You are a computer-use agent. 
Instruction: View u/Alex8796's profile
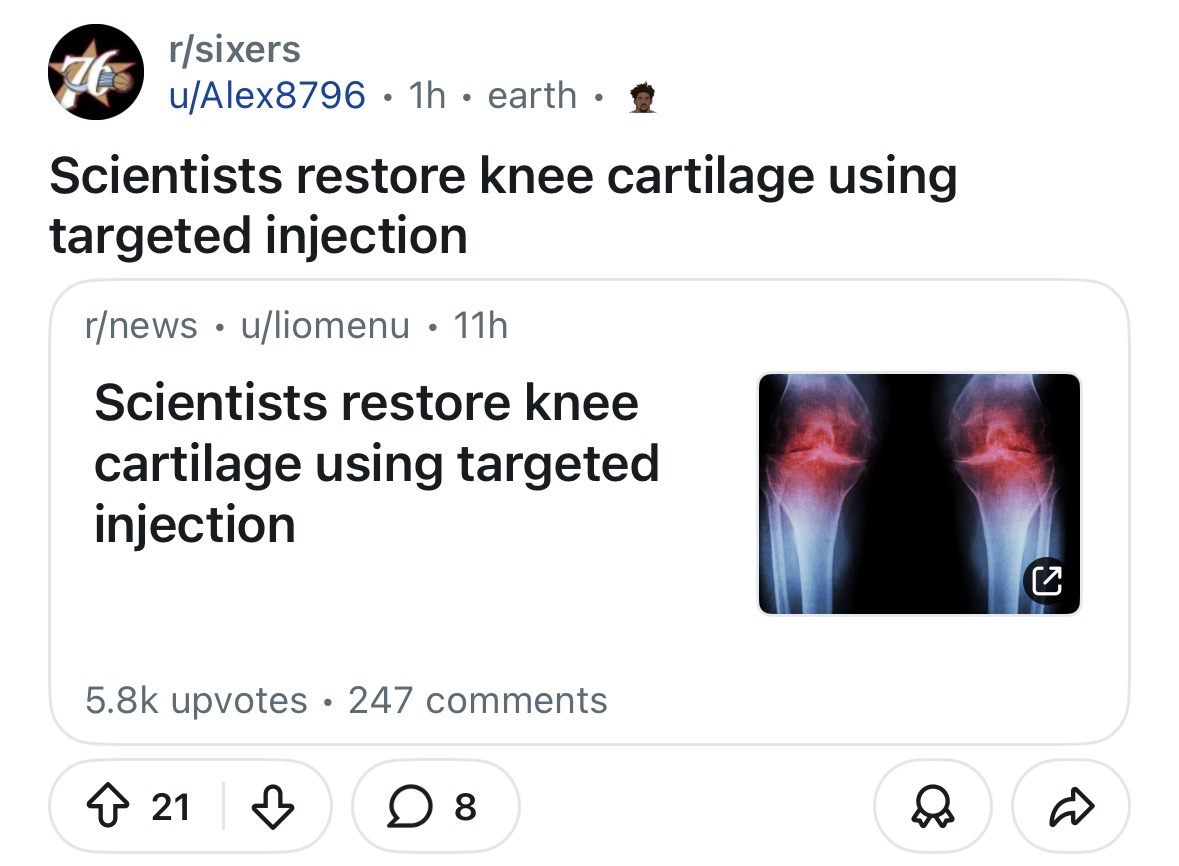tap(267, 96)
